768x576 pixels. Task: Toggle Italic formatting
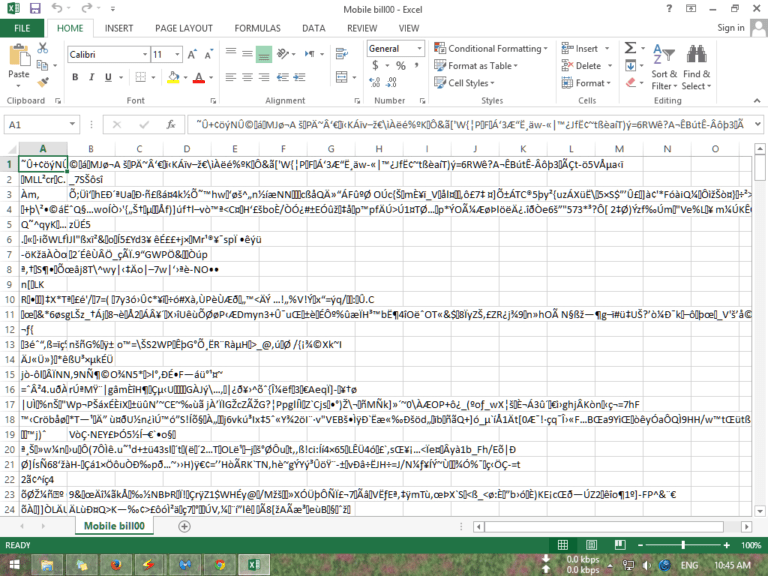click(x=91, y=77)
